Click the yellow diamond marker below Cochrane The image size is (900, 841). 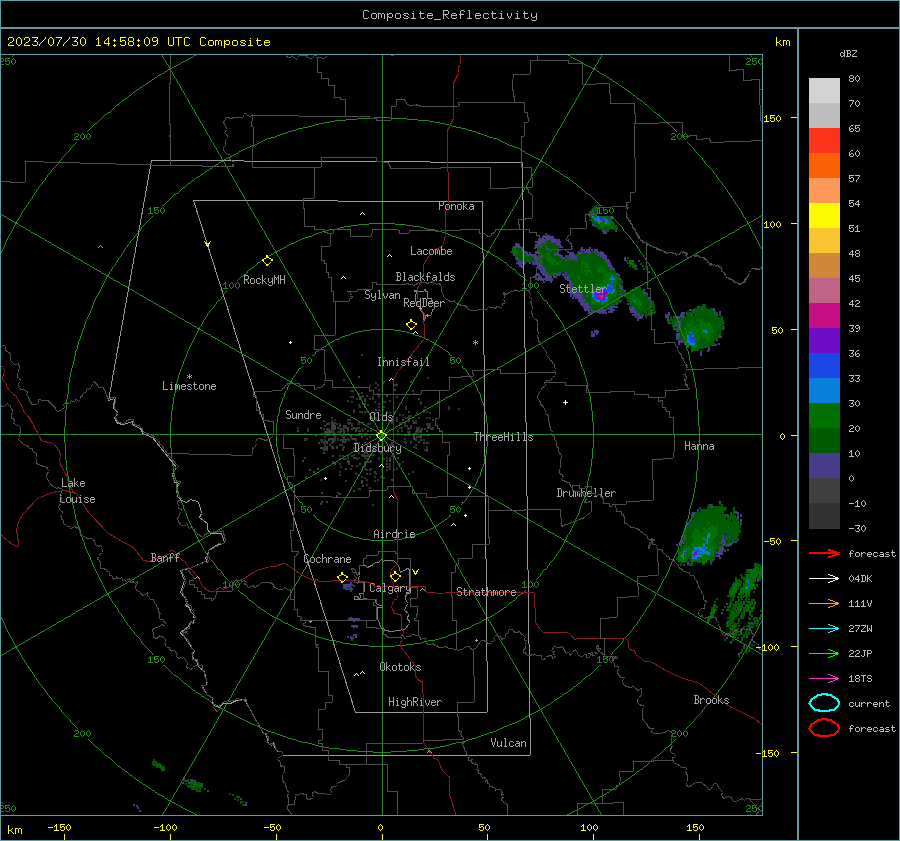point(343,577)
